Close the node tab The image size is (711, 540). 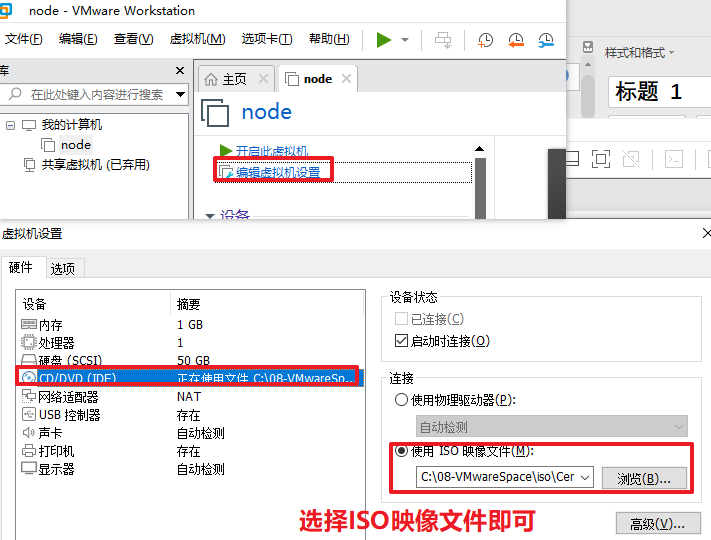click(346, 79)
